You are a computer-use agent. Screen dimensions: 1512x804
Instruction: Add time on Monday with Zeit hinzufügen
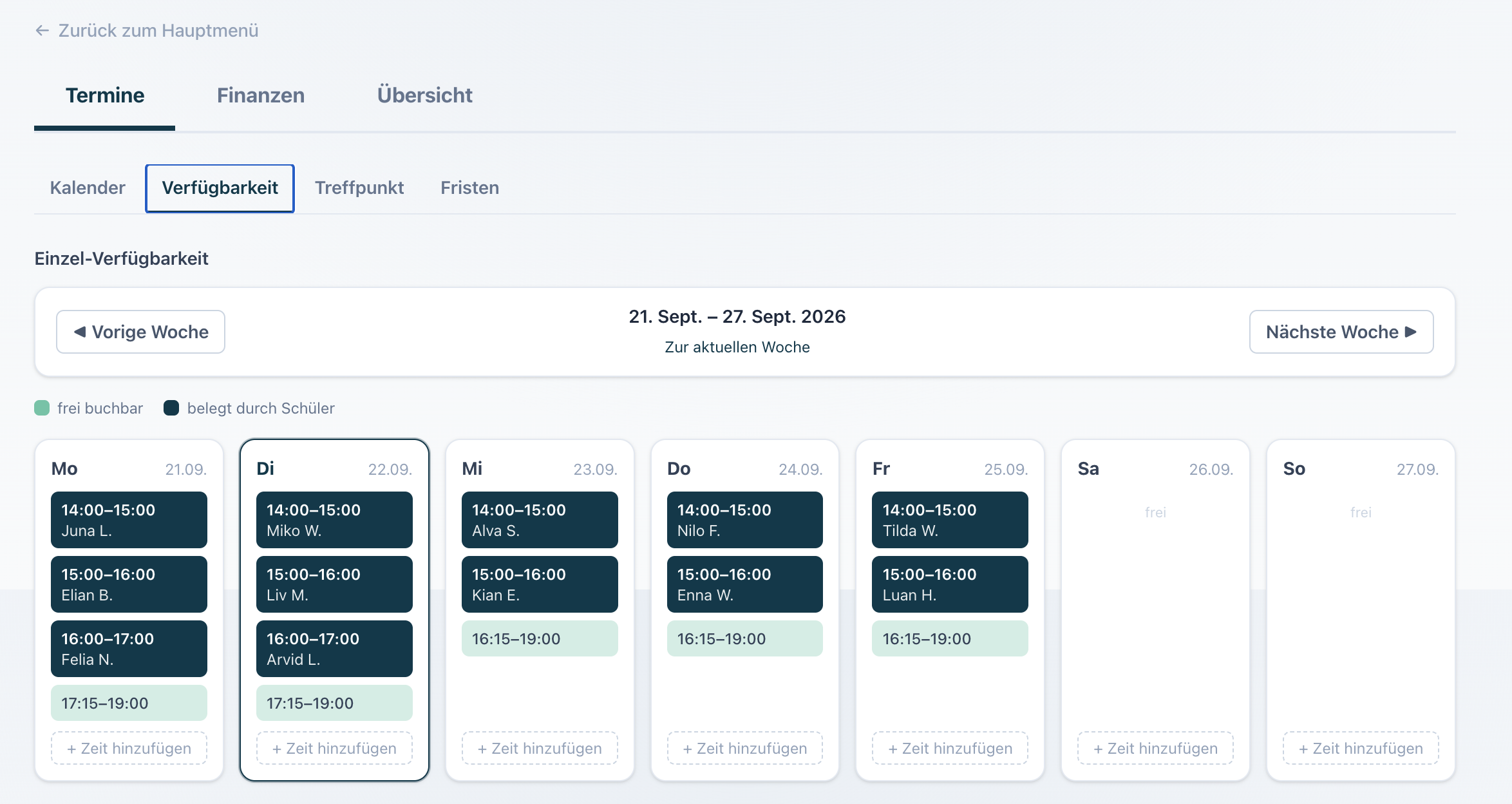(x=129, y=749)
